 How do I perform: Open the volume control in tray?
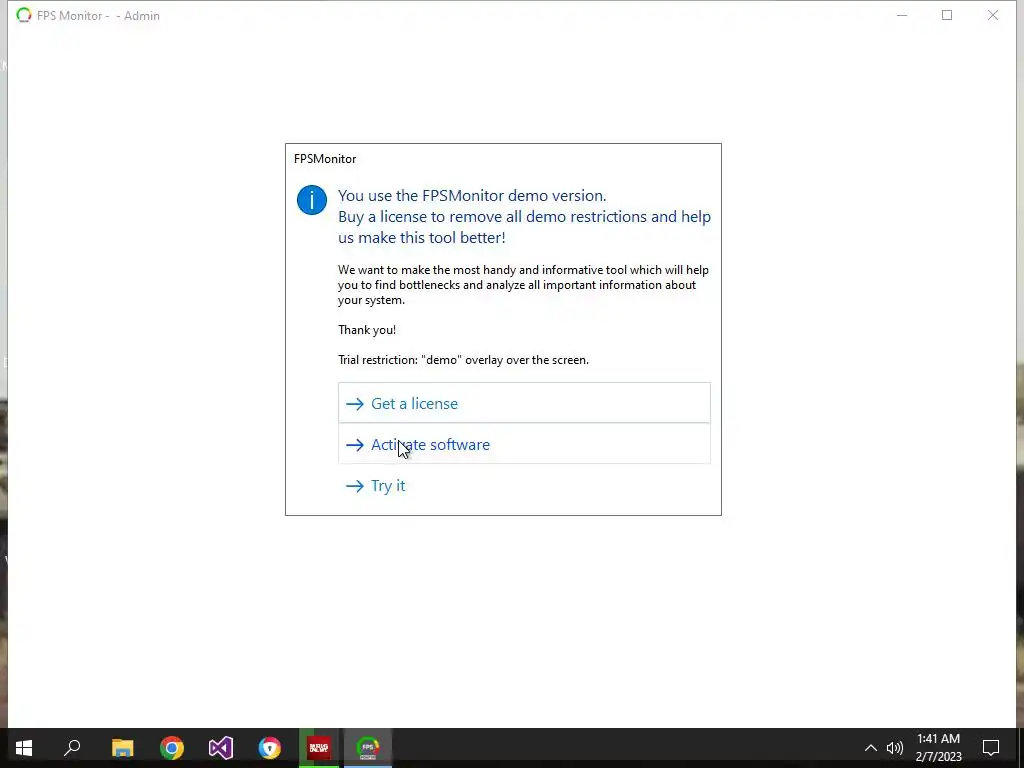tap(895, 748)
